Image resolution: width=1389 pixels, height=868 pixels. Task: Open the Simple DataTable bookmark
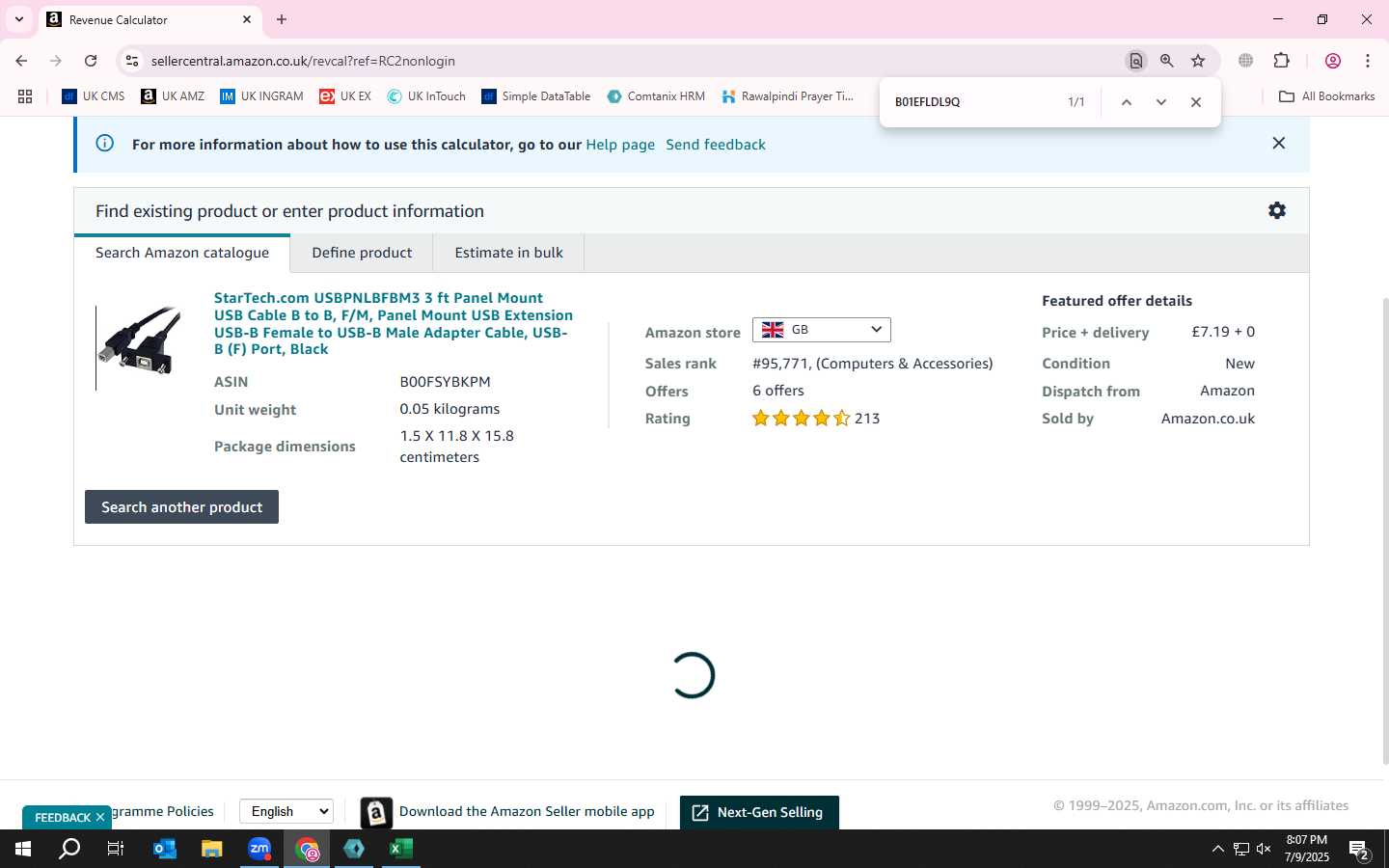536,96
